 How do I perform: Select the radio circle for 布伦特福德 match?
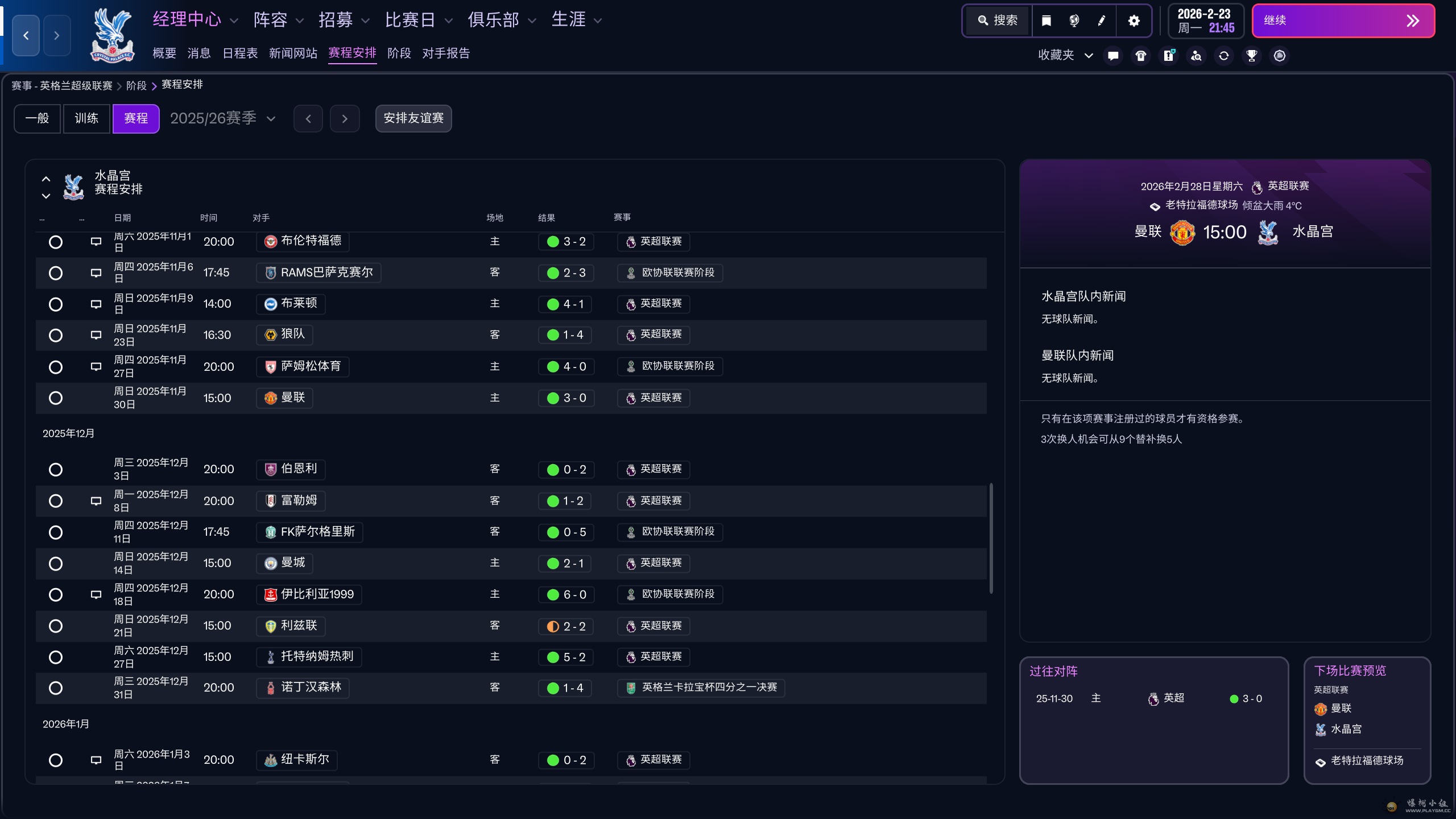click(56, 242)
